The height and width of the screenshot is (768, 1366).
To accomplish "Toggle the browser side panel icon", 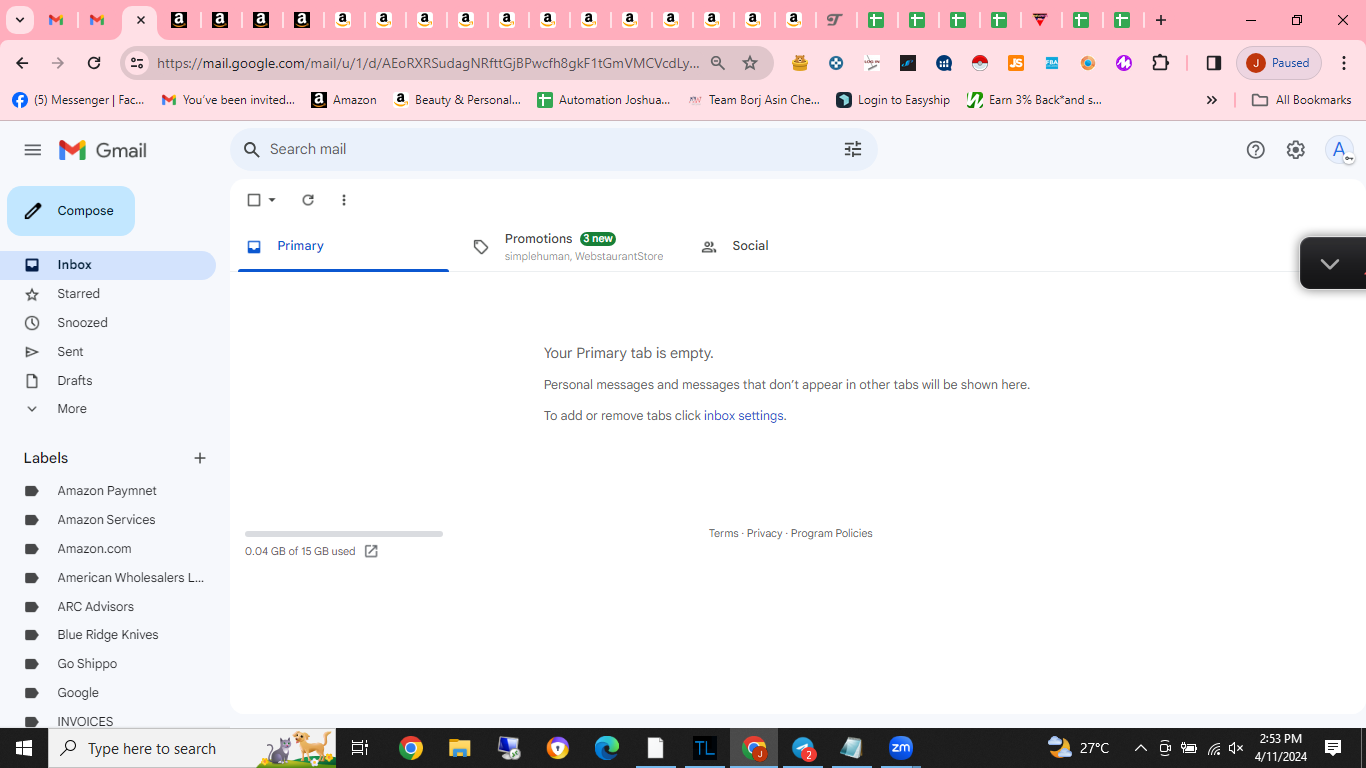I will pos(1214,63).
